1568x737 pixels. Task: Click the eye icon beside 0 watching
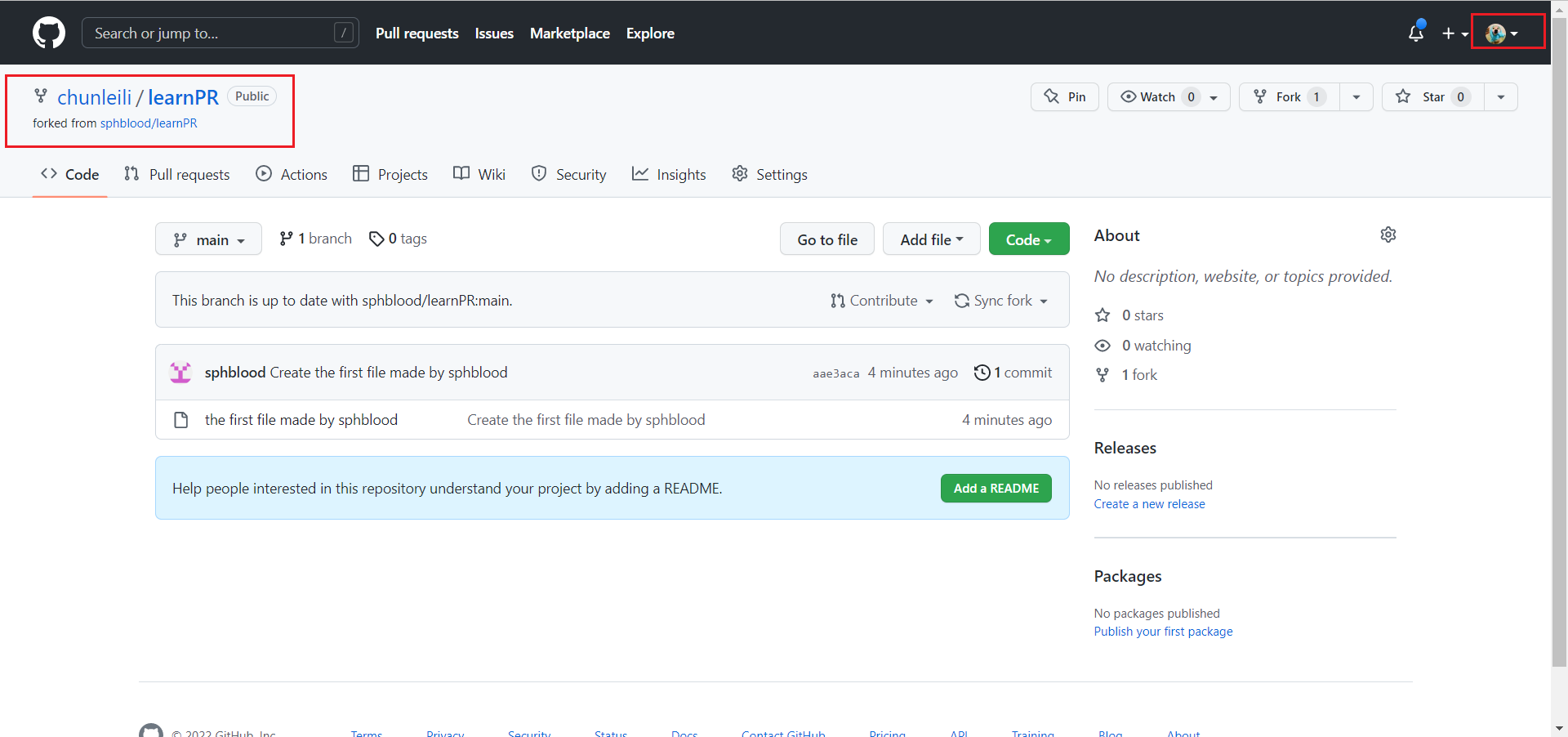tap(1102, 346)
